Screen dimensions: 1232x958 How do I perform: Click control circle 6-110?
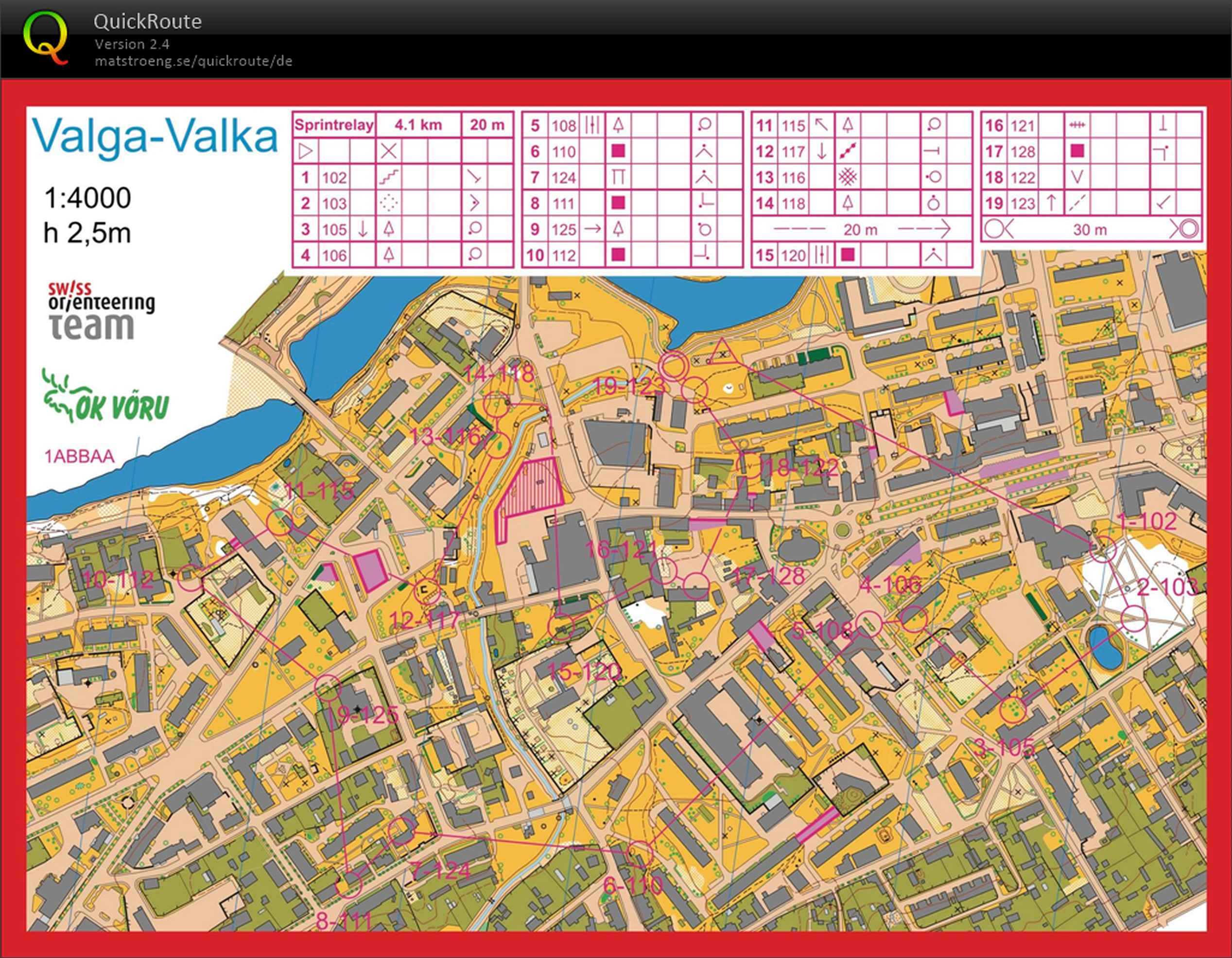(x=640, y=853)
